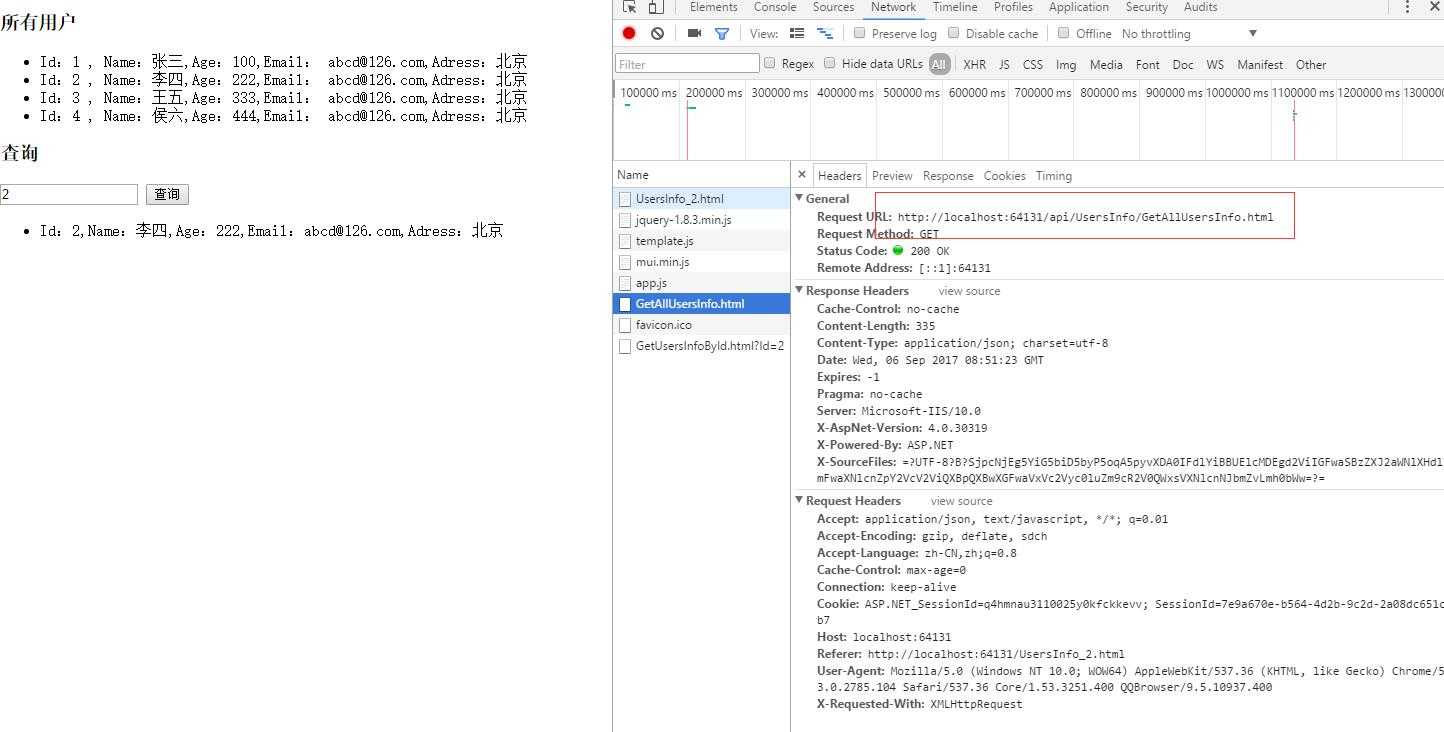Open the DevTools three-dot menu
The image size is (1444, 732).
[1407, 7]
